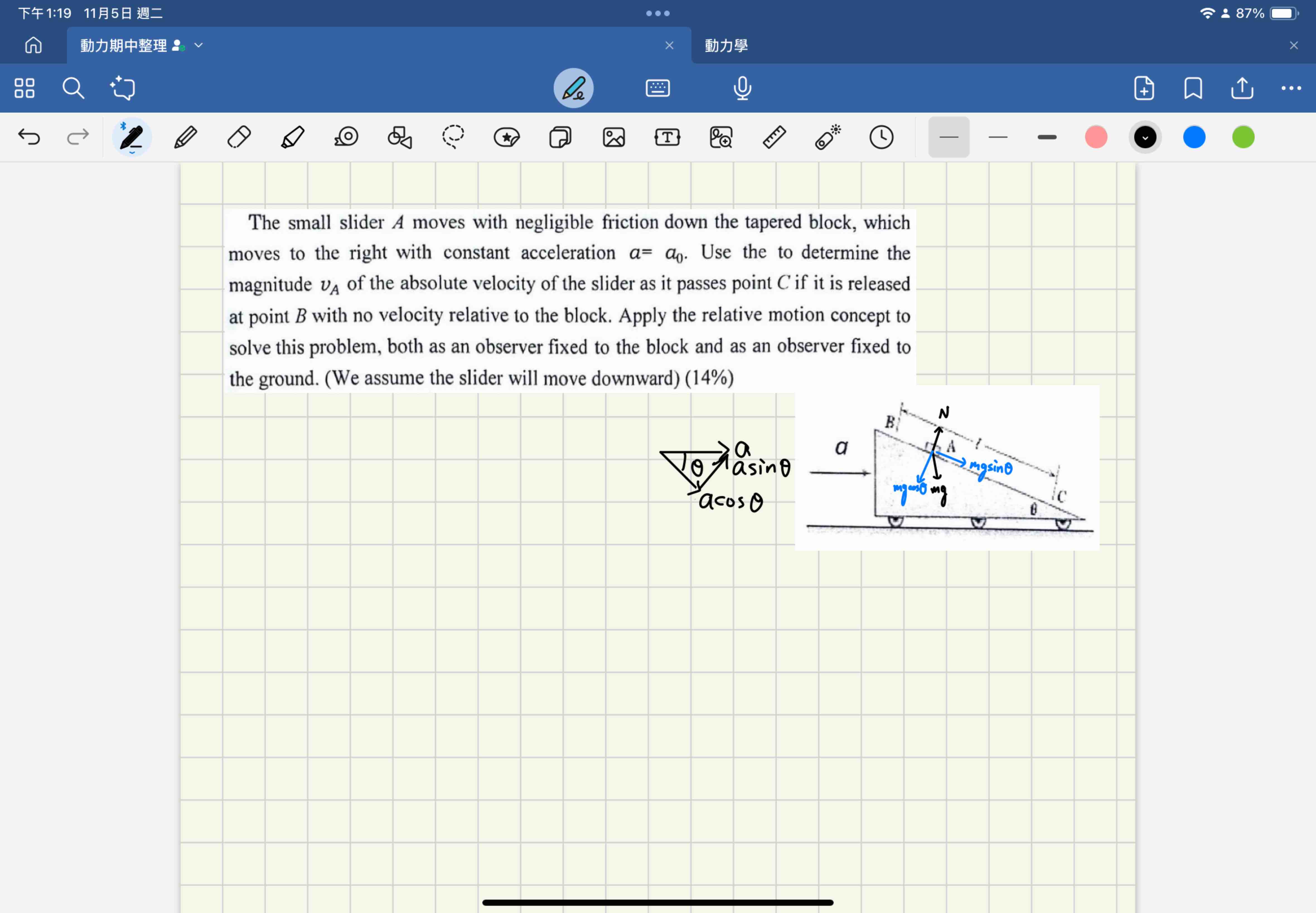
Task: Toggle the Ruler tool
Action: point(774,137)
